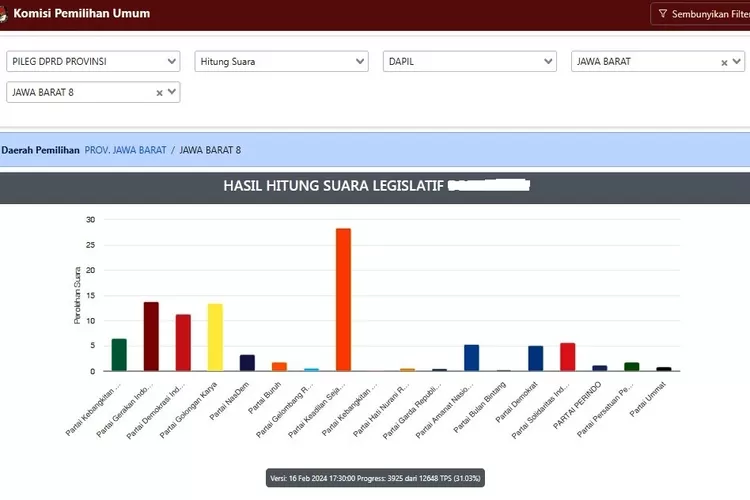Click the black Partai Ummat bar
This screenshot has height=500, width=750.
click(664, 369)
